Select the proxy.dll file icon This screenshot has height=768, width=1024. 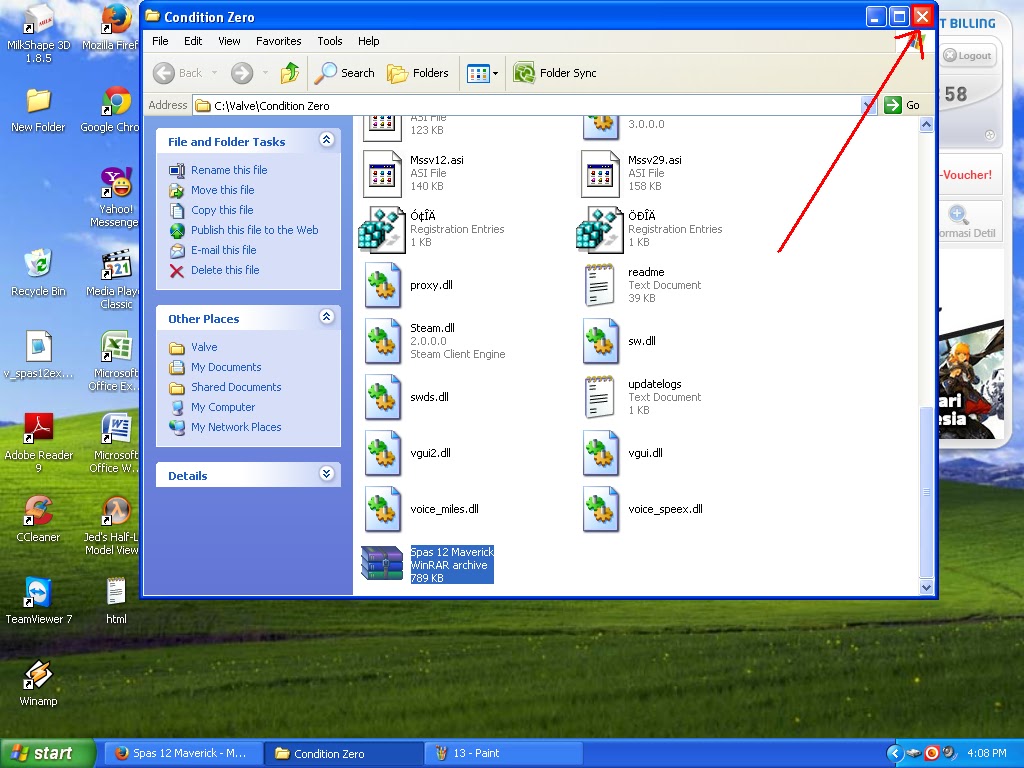pos(383,285)
